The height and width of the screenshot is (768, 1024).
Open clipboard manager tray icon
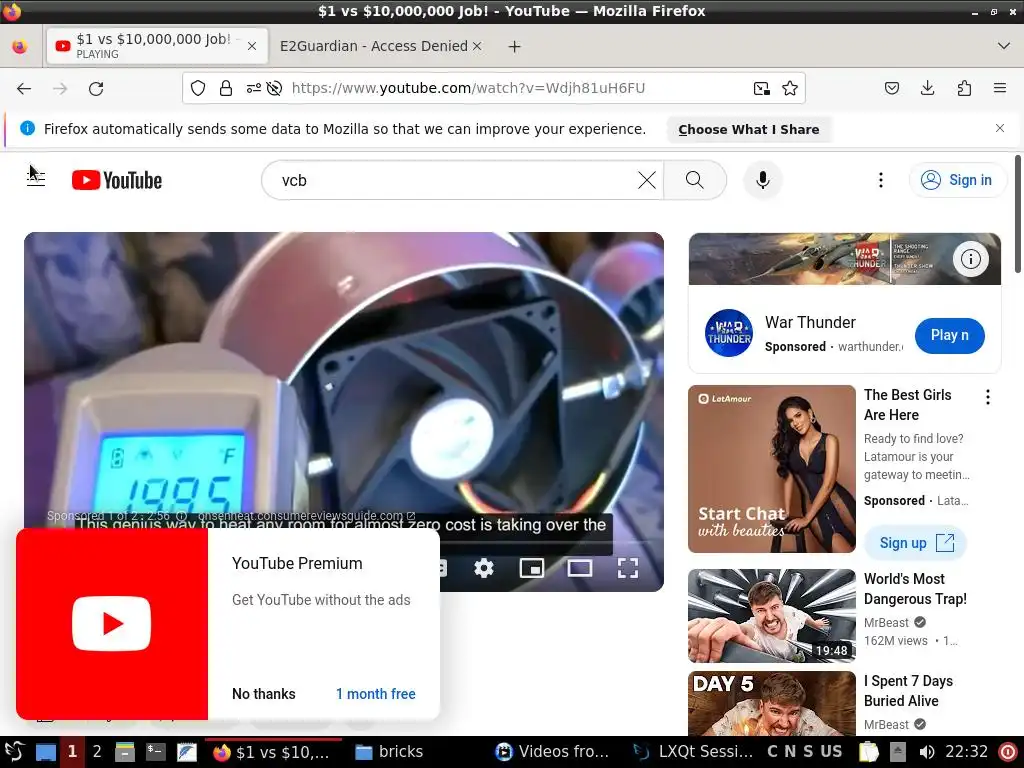pyautogui.click(x=869, y=752)
